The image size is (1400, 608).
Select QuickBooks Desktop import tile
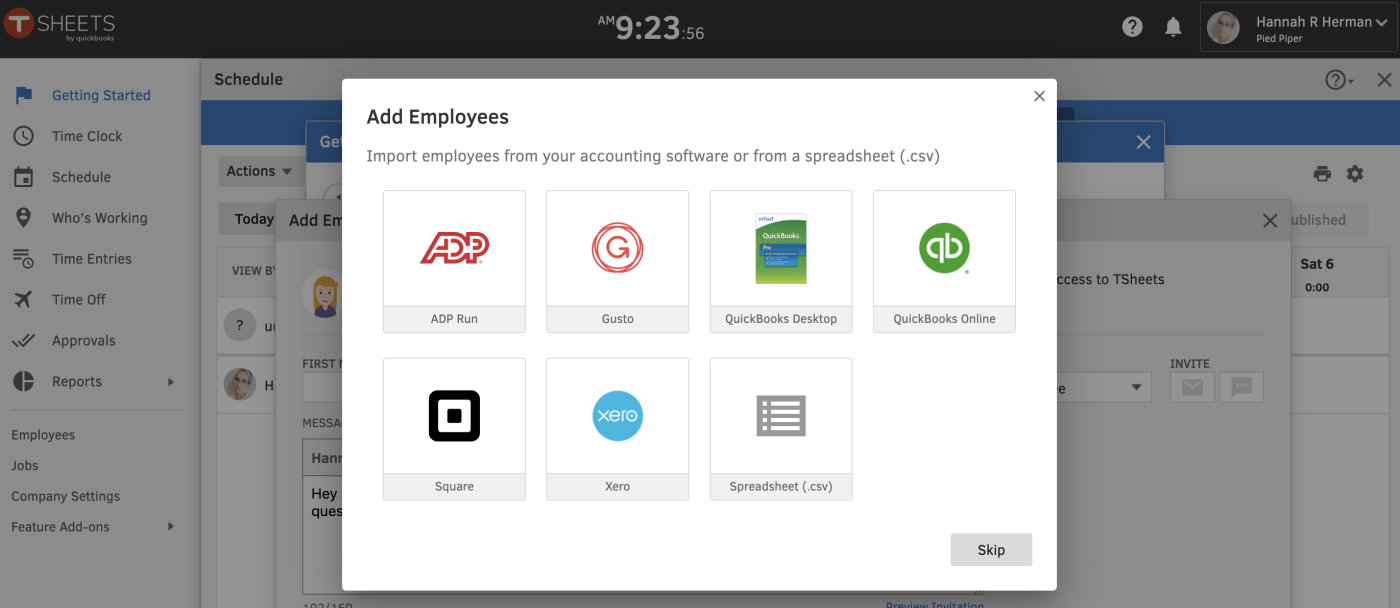click(x=781, y=261)
